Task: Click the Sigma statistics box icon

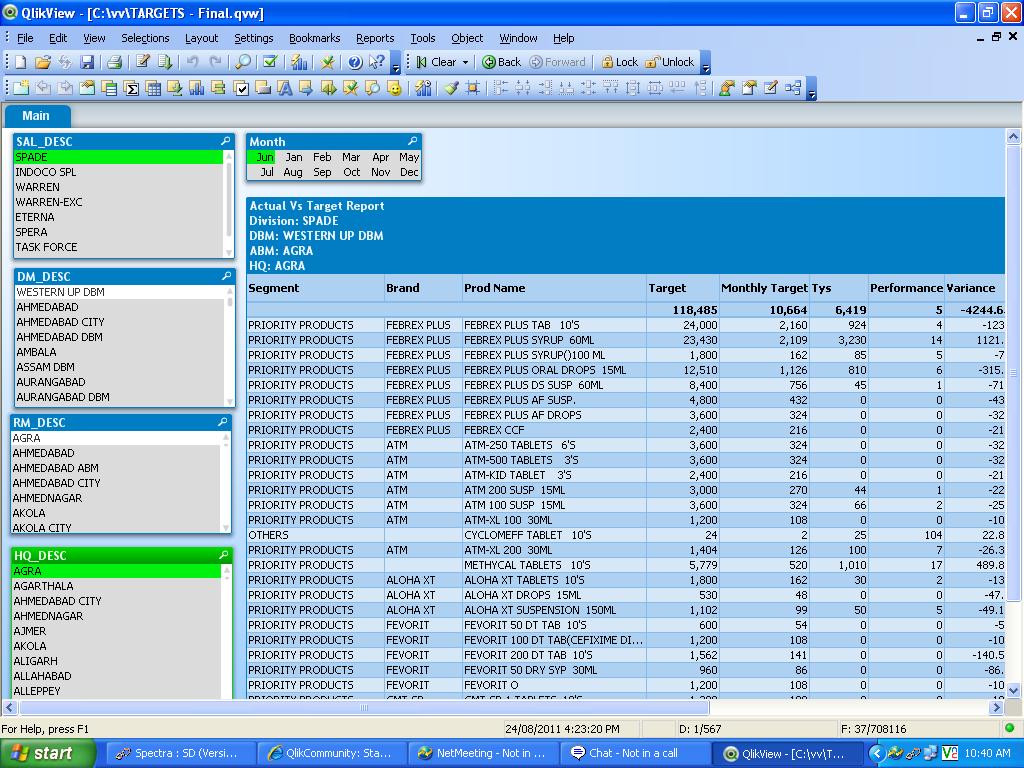Action: 131,88
